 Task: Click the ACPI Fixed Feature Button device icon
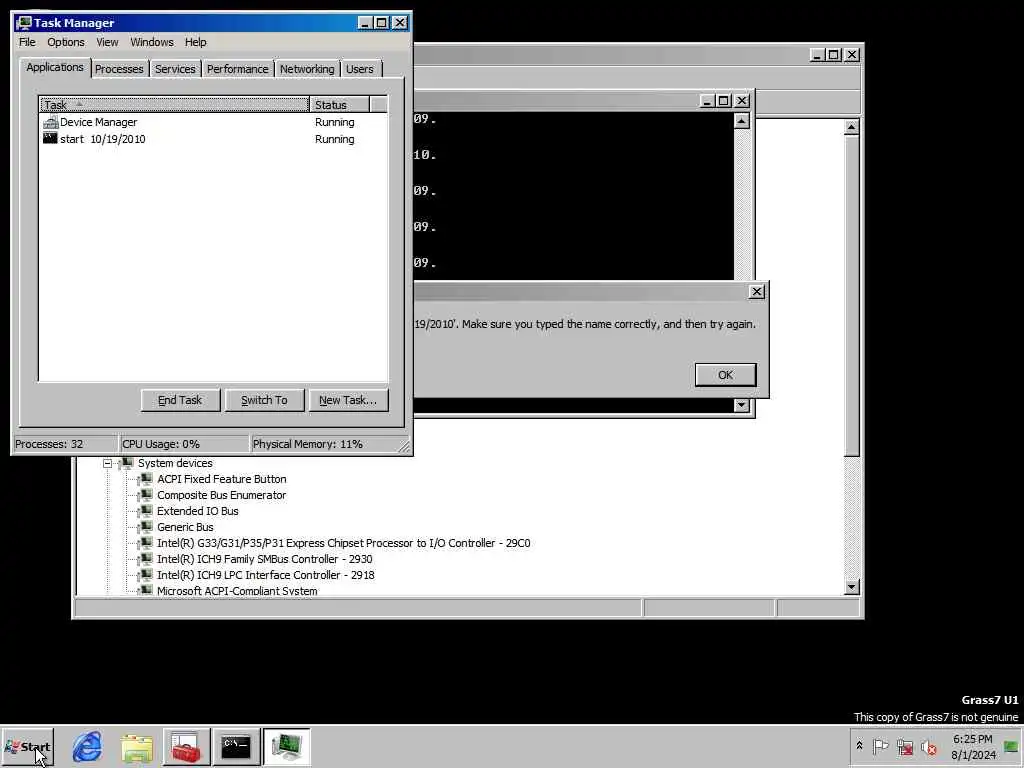[x=147, y=479]
